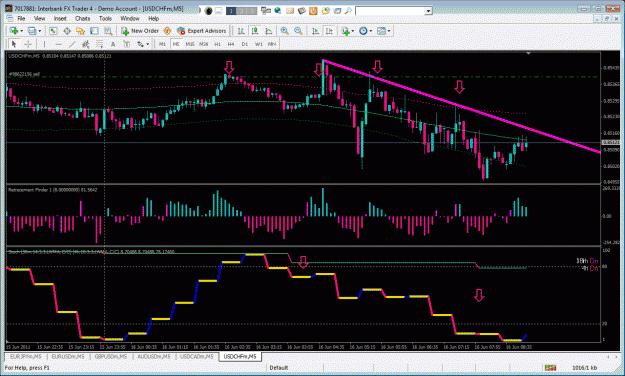Open the View menu

(39, 18)
